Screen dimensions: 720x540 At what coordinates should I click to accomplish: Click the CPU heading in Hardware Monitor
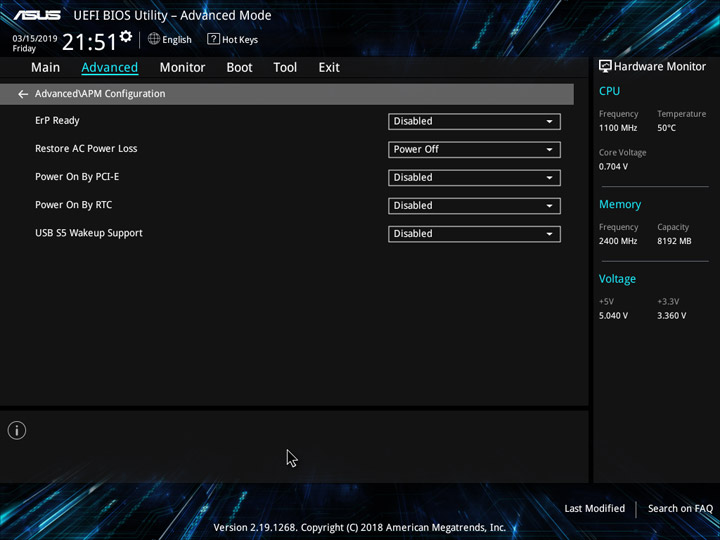click(x=609, y=91)
